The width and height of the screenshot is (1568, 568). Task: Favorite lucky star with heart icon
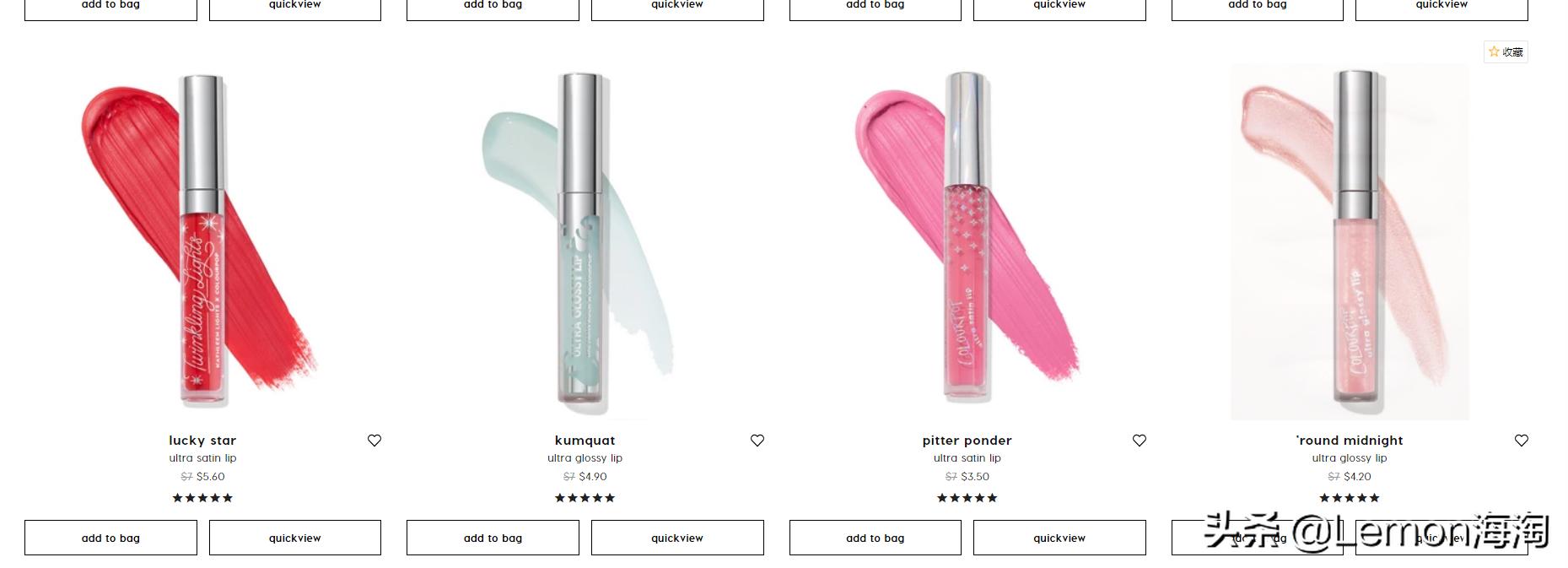pos(374,441)
